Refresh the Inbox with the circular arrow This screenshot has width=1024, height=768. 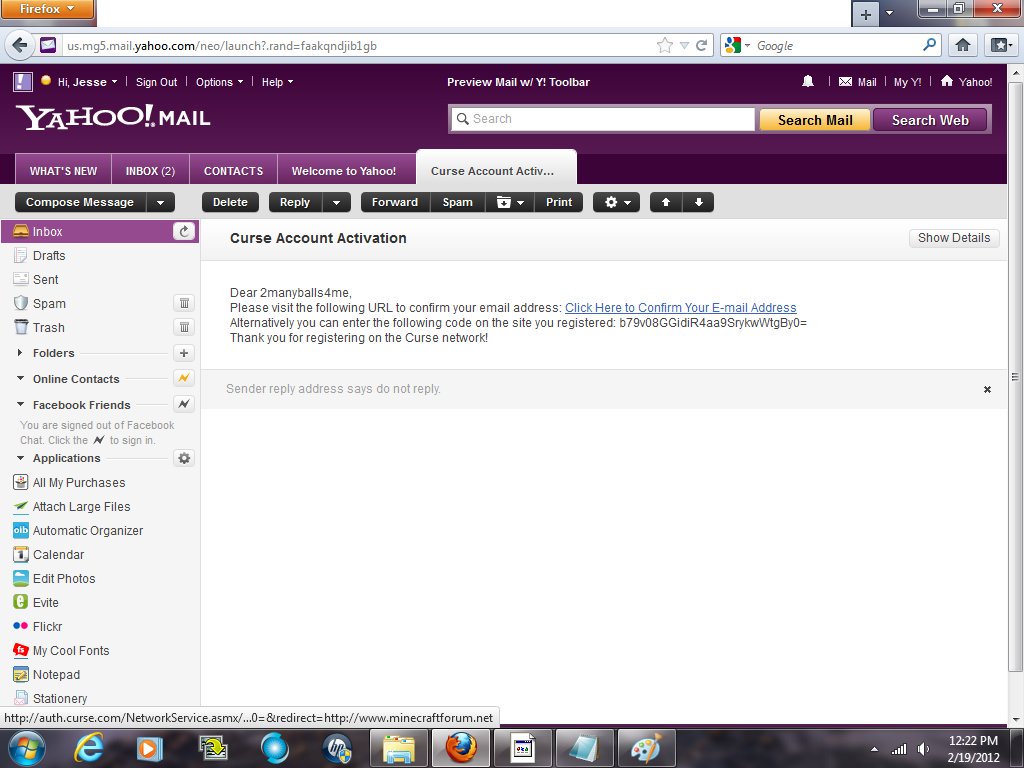click(184, 231)
